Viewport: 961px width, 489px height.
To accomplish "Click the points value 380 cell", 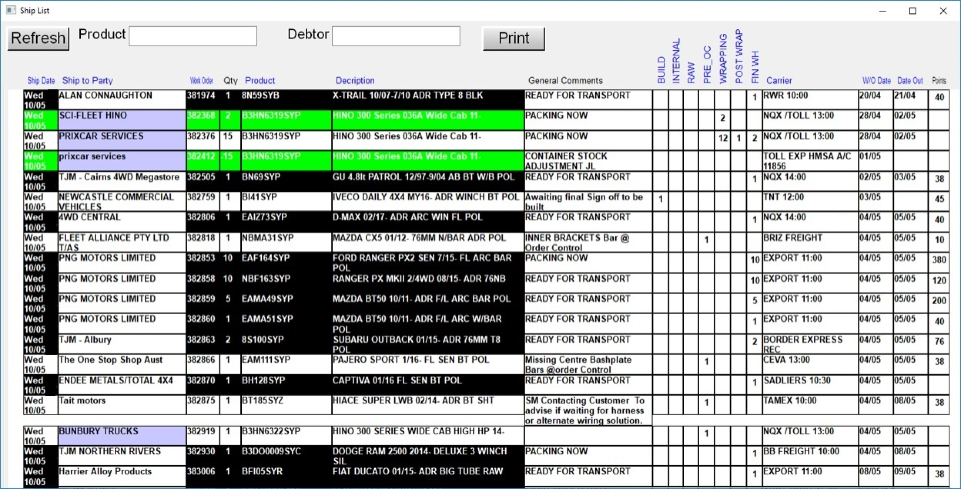I will click(x=938, y=261).
